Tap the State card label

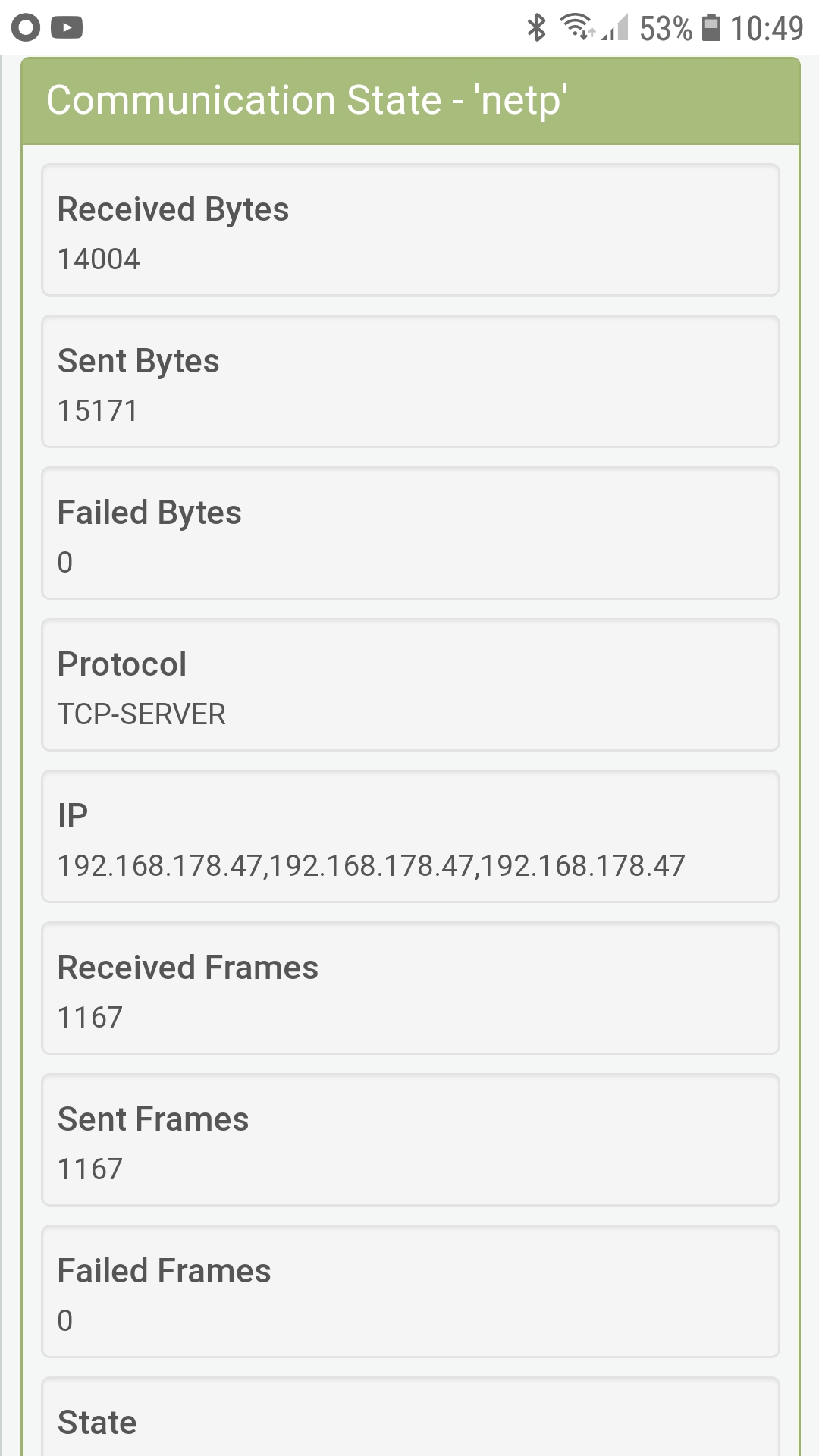(x=97, y=1423)
